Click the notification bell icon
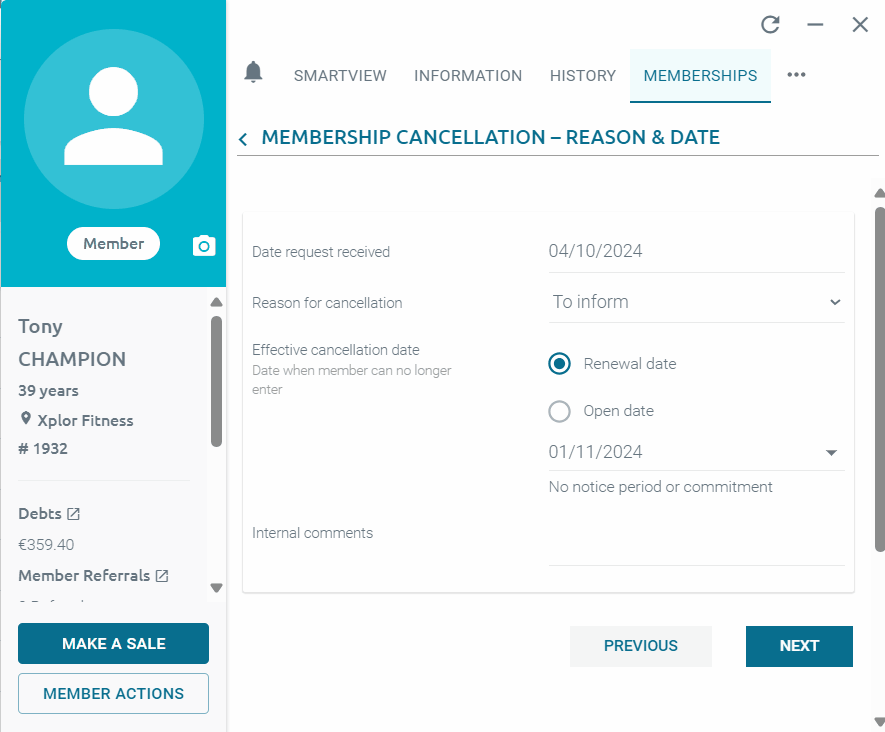The width and height of the screenshot is (885, 732). tap(253, 72)
